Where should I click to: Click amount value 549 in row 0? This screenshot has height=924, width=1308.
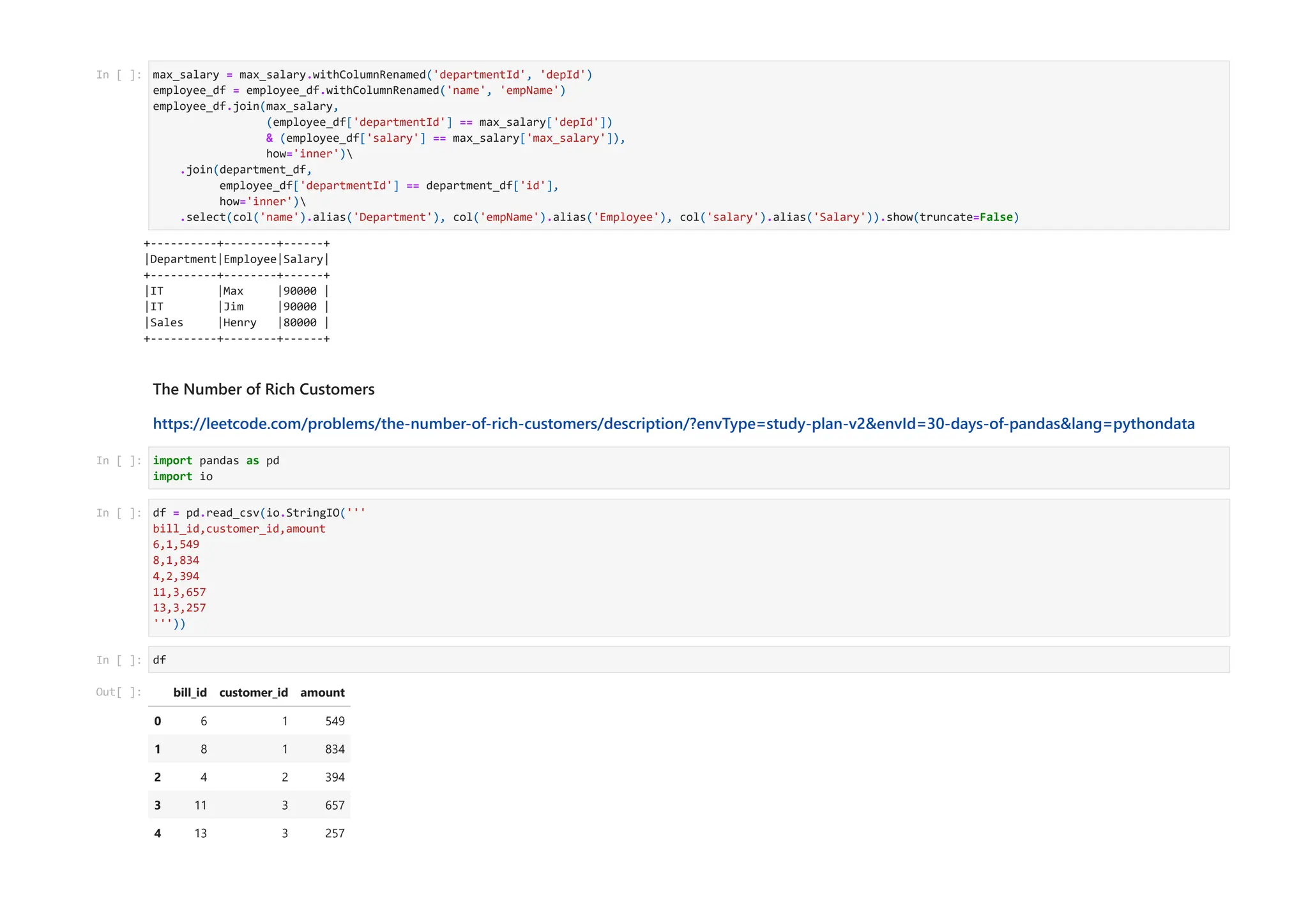[x=335, y=721]
